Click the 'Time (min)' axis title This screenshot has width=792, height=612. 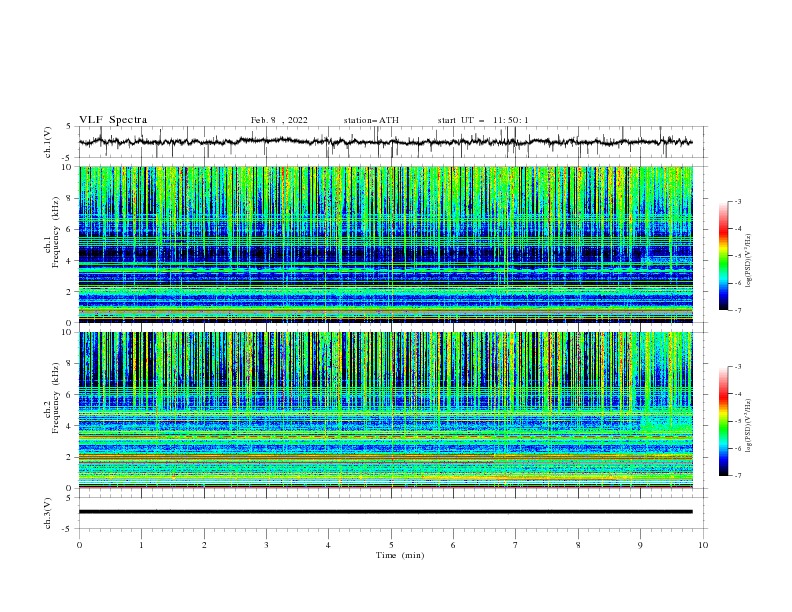click(x=400, y=555)
